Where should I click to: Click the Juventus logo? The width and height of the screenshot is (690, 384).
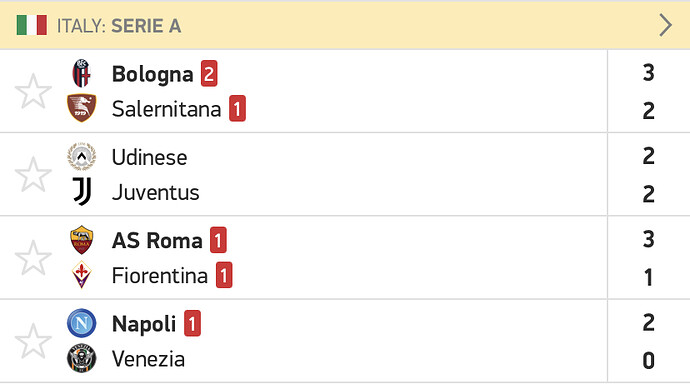[82, 192]
